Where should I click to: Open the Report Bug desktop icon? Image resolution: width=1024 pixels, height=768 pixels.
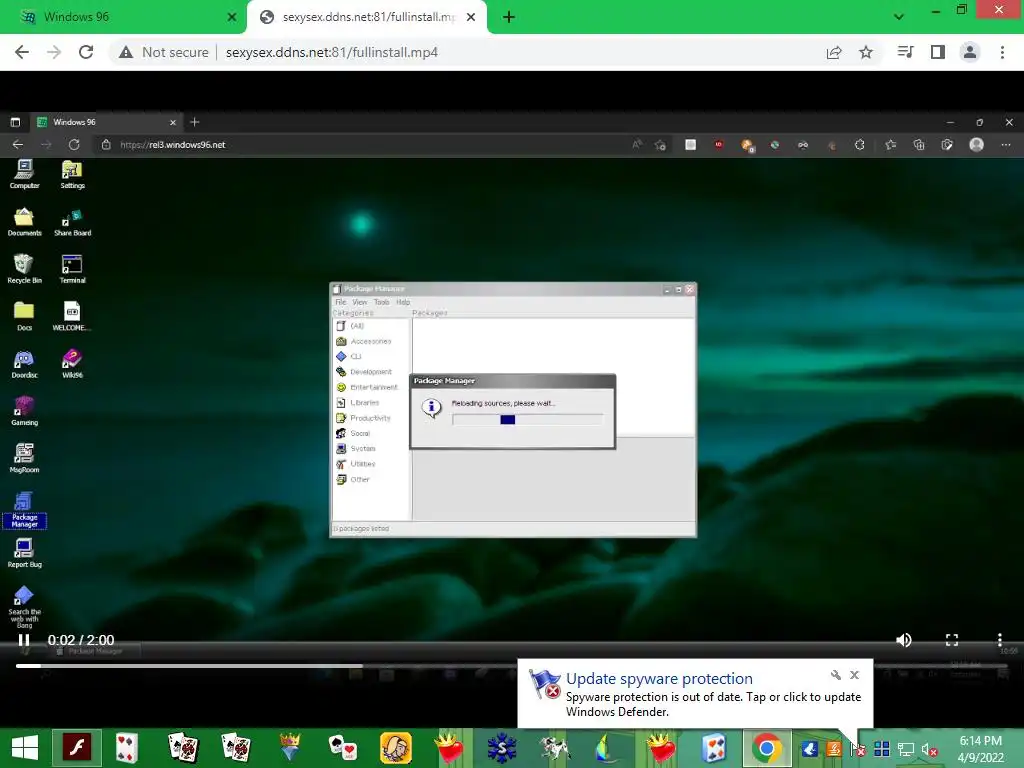(x=24, y=553)
